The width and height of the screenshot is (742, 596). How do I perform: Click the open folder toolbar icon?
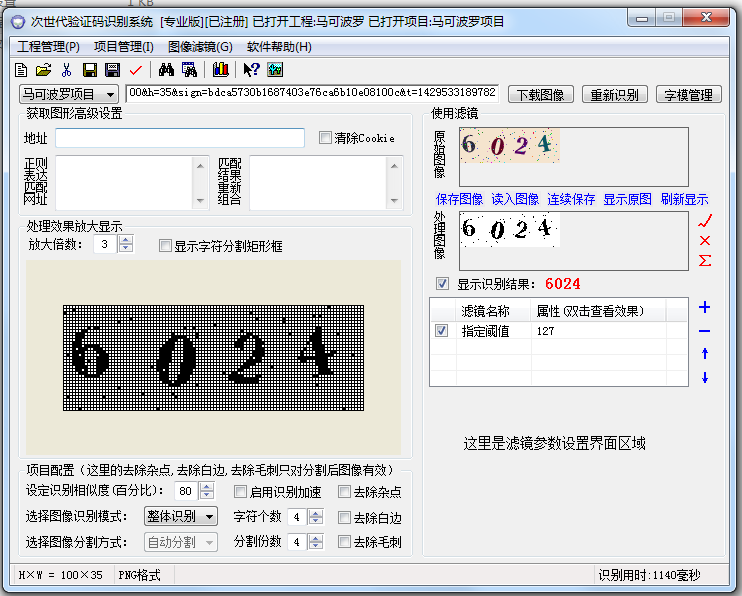tap(43, 70)
